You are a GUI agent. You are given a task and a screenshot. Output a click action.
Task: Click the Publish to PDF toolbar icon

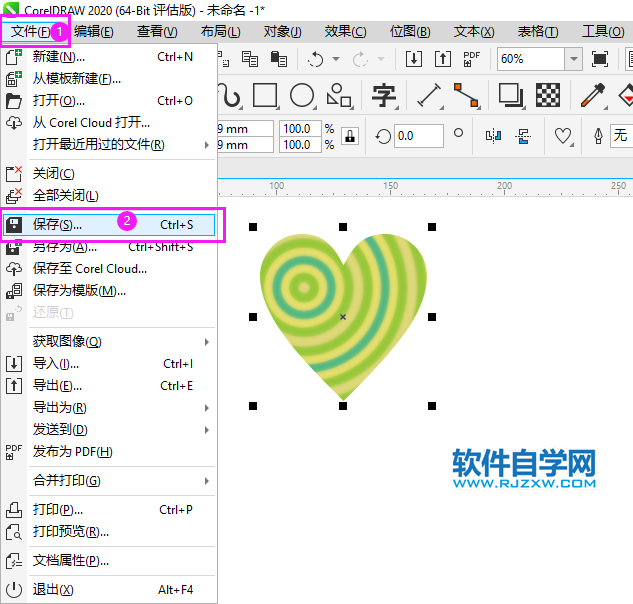pyautogui.click(x=473, y=59)
